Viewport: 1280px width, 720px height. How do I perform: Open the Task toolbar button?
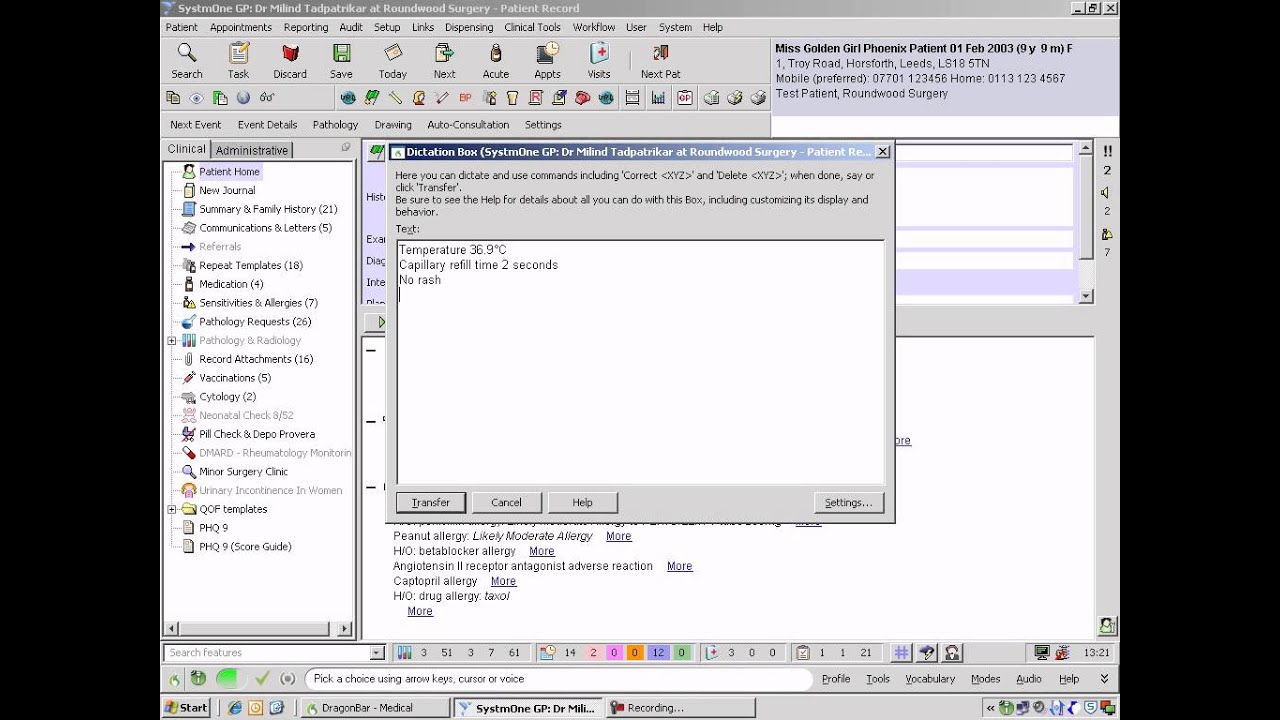coord(238,61)
